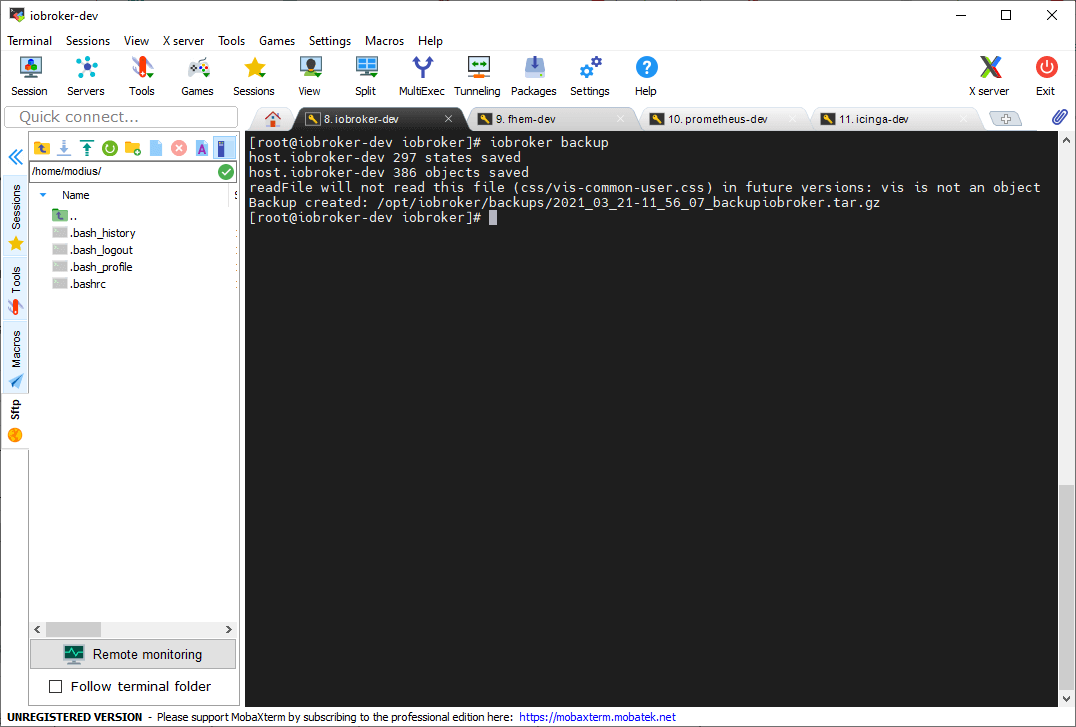Open the Help toolbar button
The height and width of the screenshot is (727, 1076).
tap(646, 76)
